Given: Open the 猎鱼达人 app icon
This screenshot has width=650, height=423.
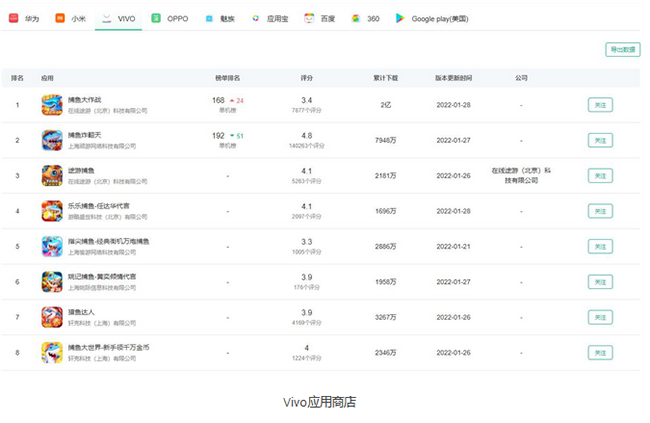Looking at the screenshot, I should [52, 317].
